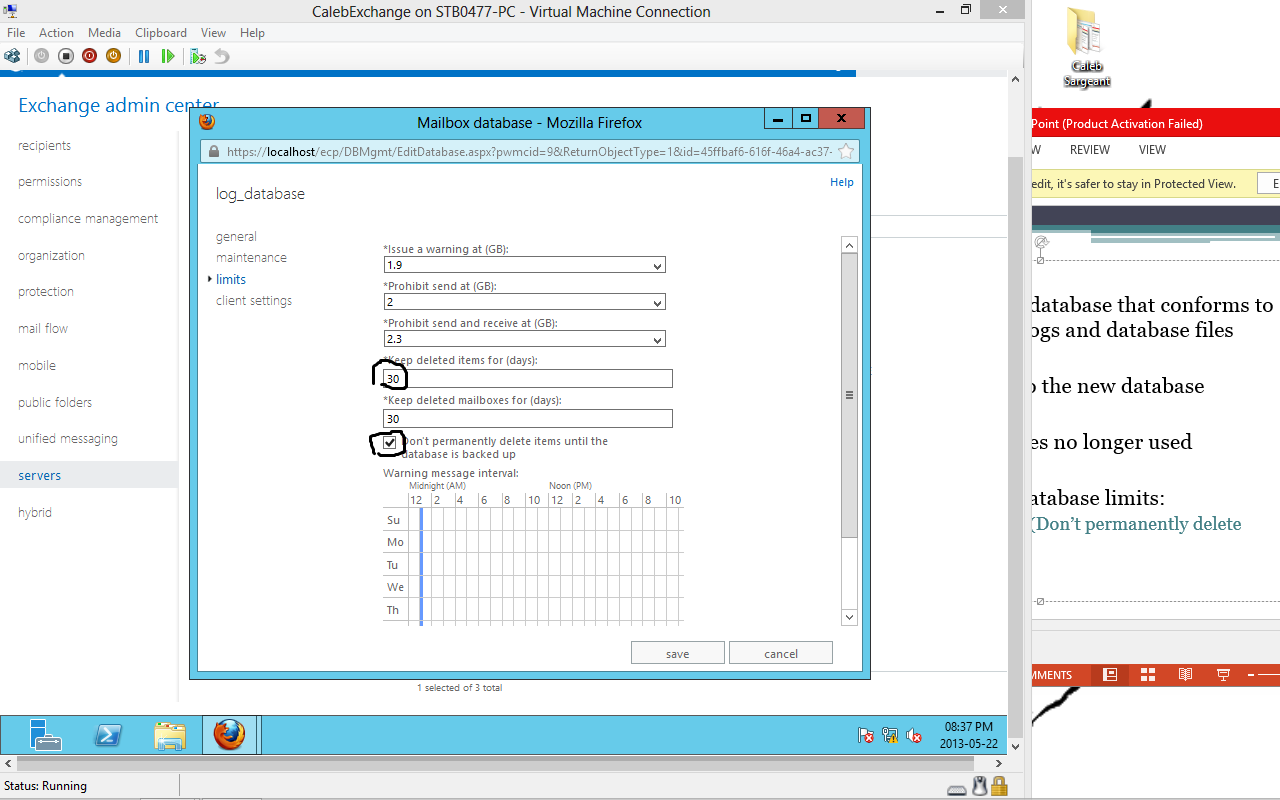
Task: Click the greyed-out Start VM icon
Action: point(41,56)
